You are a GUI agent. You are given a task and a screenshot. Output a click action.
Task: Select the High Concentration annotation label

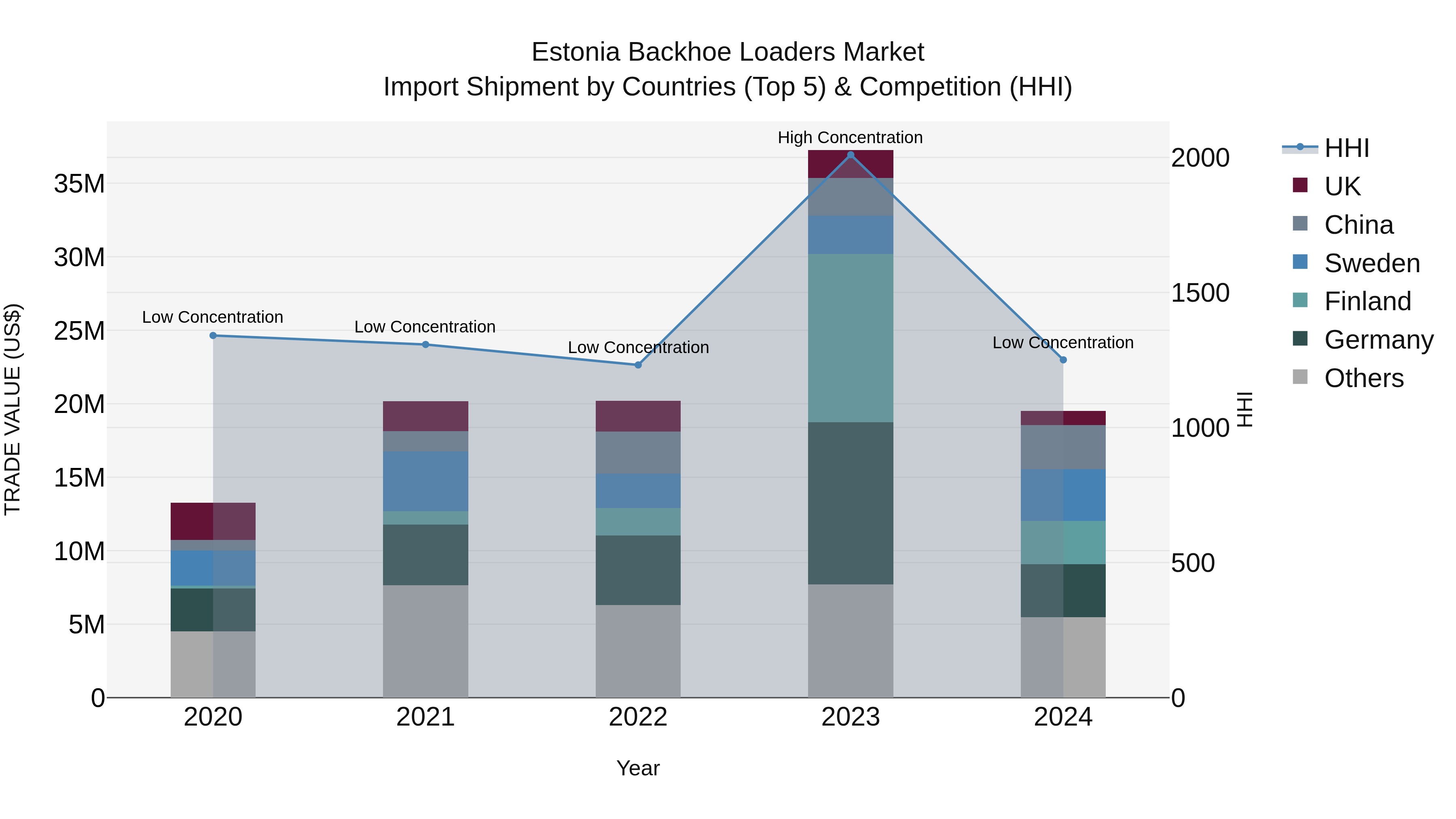click(x=850, y=138)
